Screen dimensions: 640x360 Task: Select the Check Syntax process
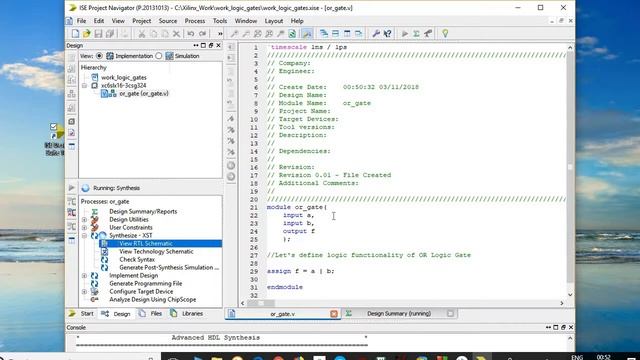click(x=137, y=260)
